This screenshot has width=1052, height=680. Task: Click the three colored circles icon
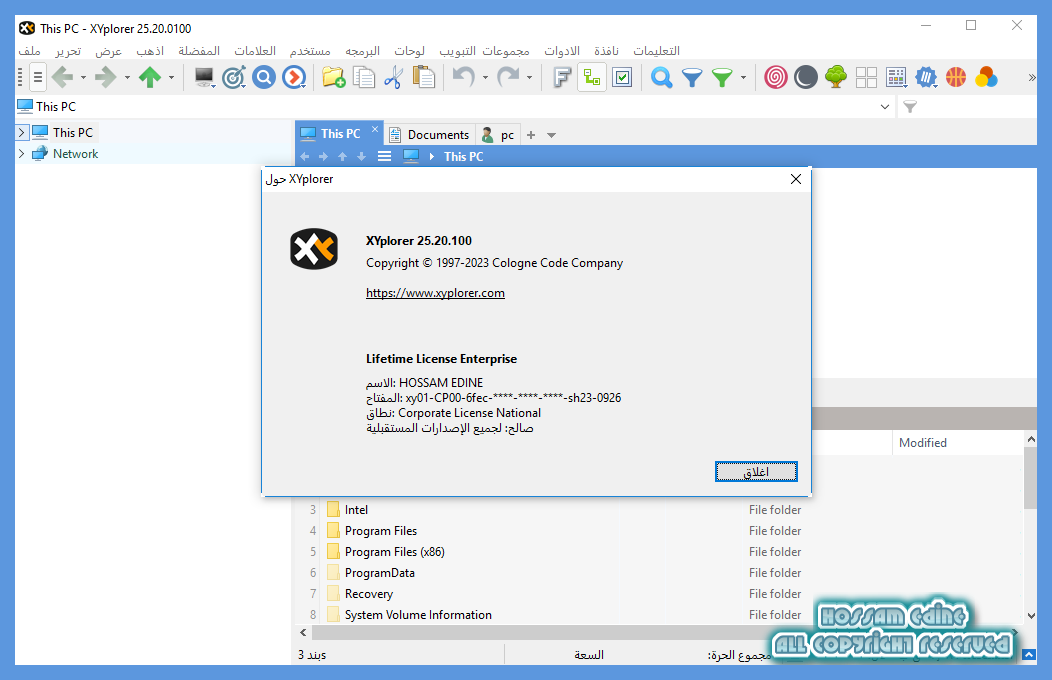[x=986, y=77]
